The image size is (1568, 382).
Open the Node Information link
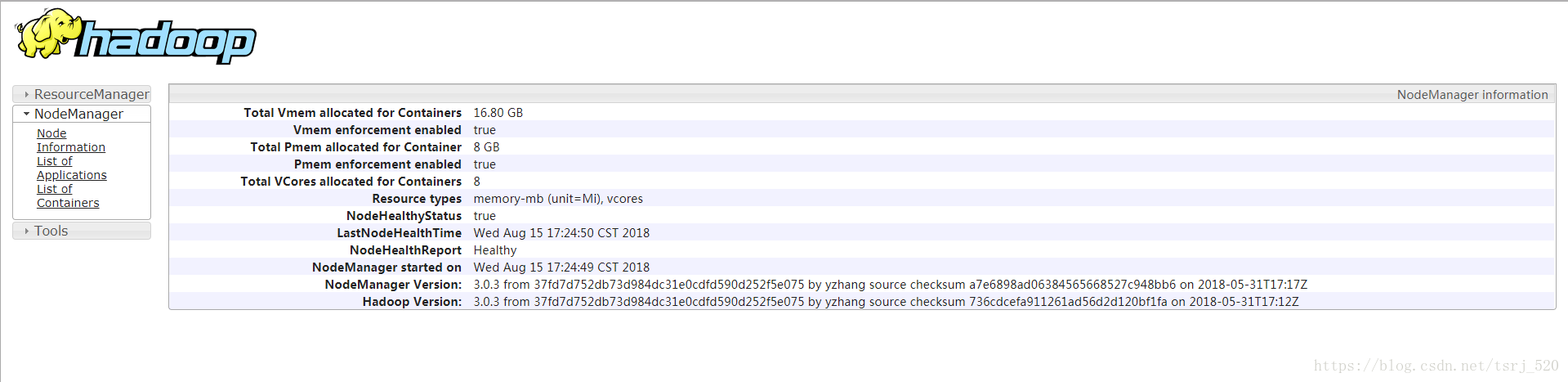tap(71, 140)
